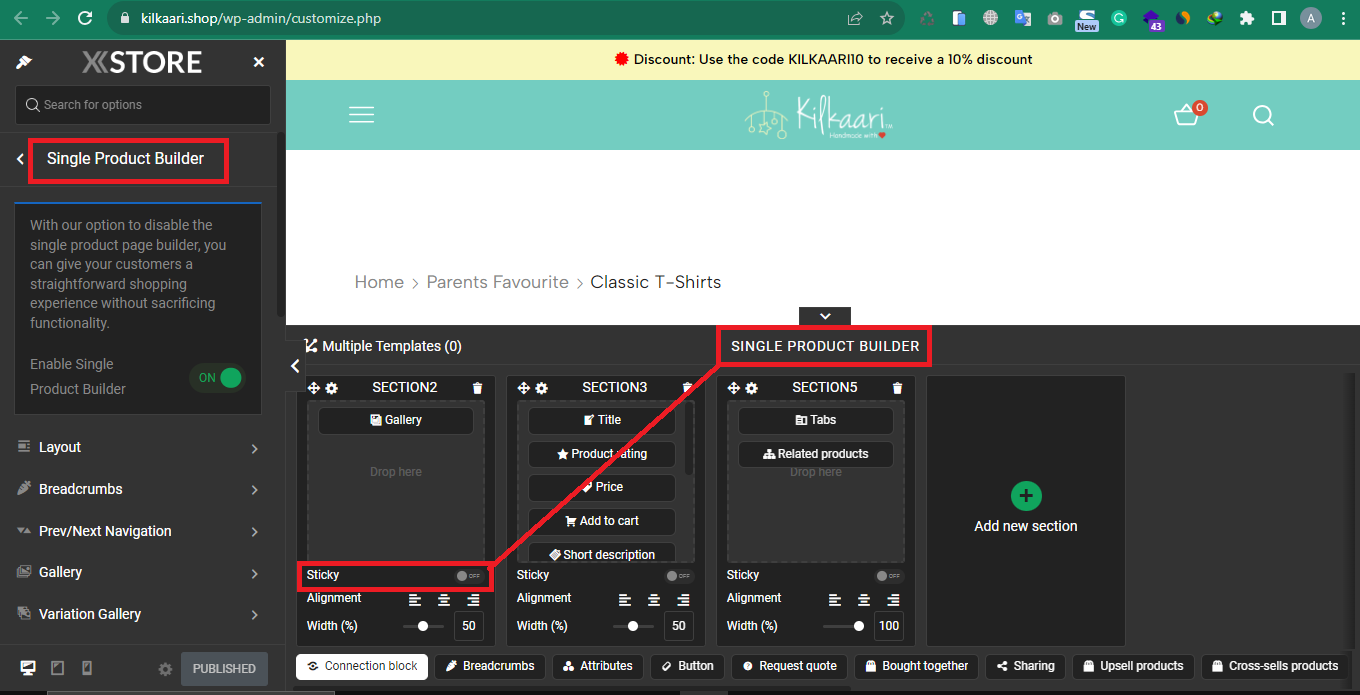This screenshot has height=695, width=1360.
Task: Align SECTION2 content to center
Action: 444,600
